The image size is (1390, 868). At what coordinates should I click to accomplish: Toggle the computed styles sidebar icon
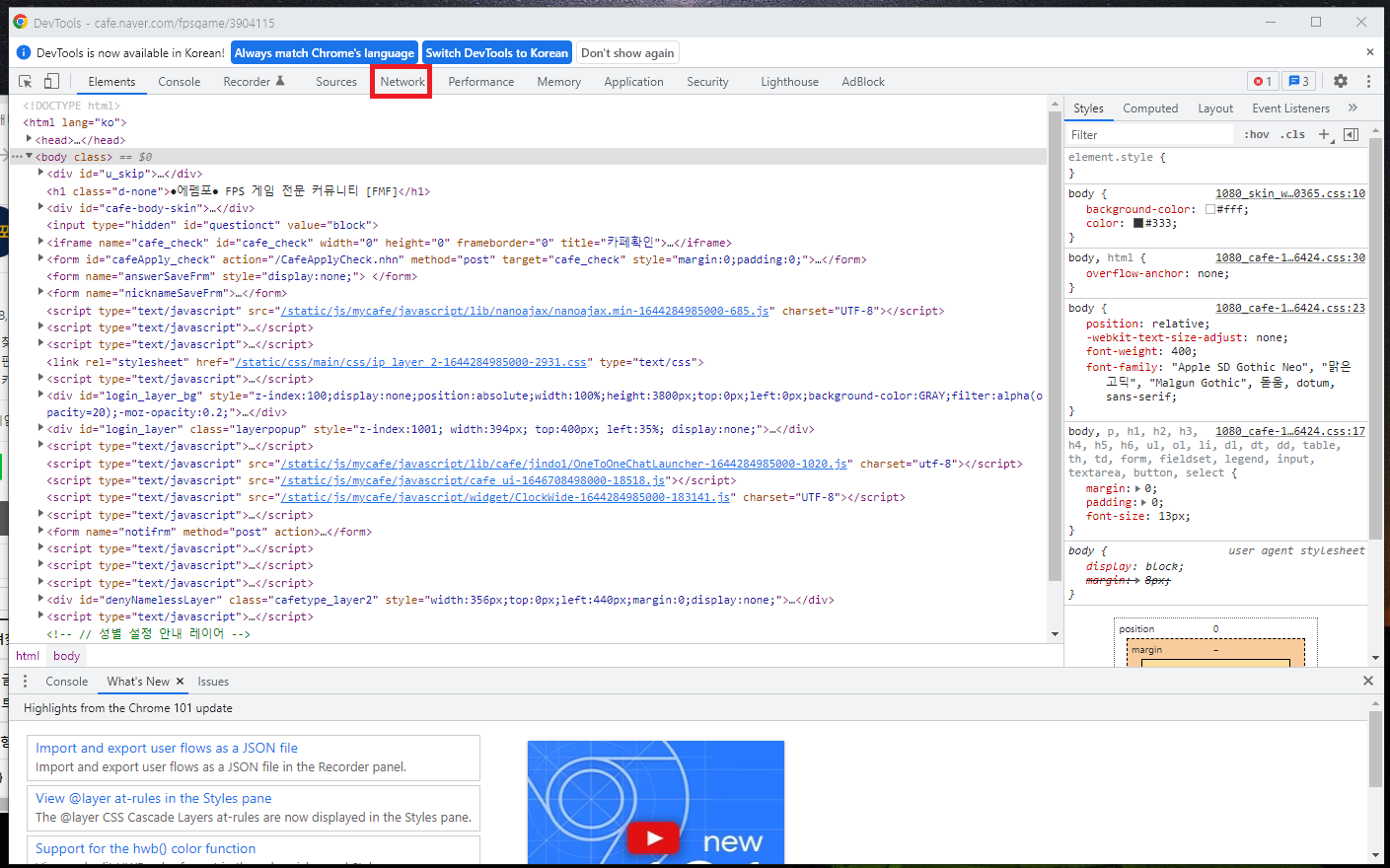[x=1352, y=134]
